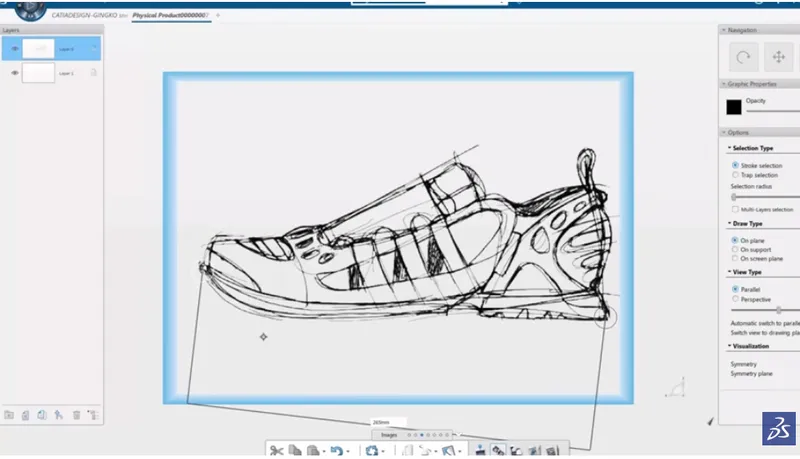The image size is (800, 459).
Task: Click the new layer folder icon
Action: 9,415
